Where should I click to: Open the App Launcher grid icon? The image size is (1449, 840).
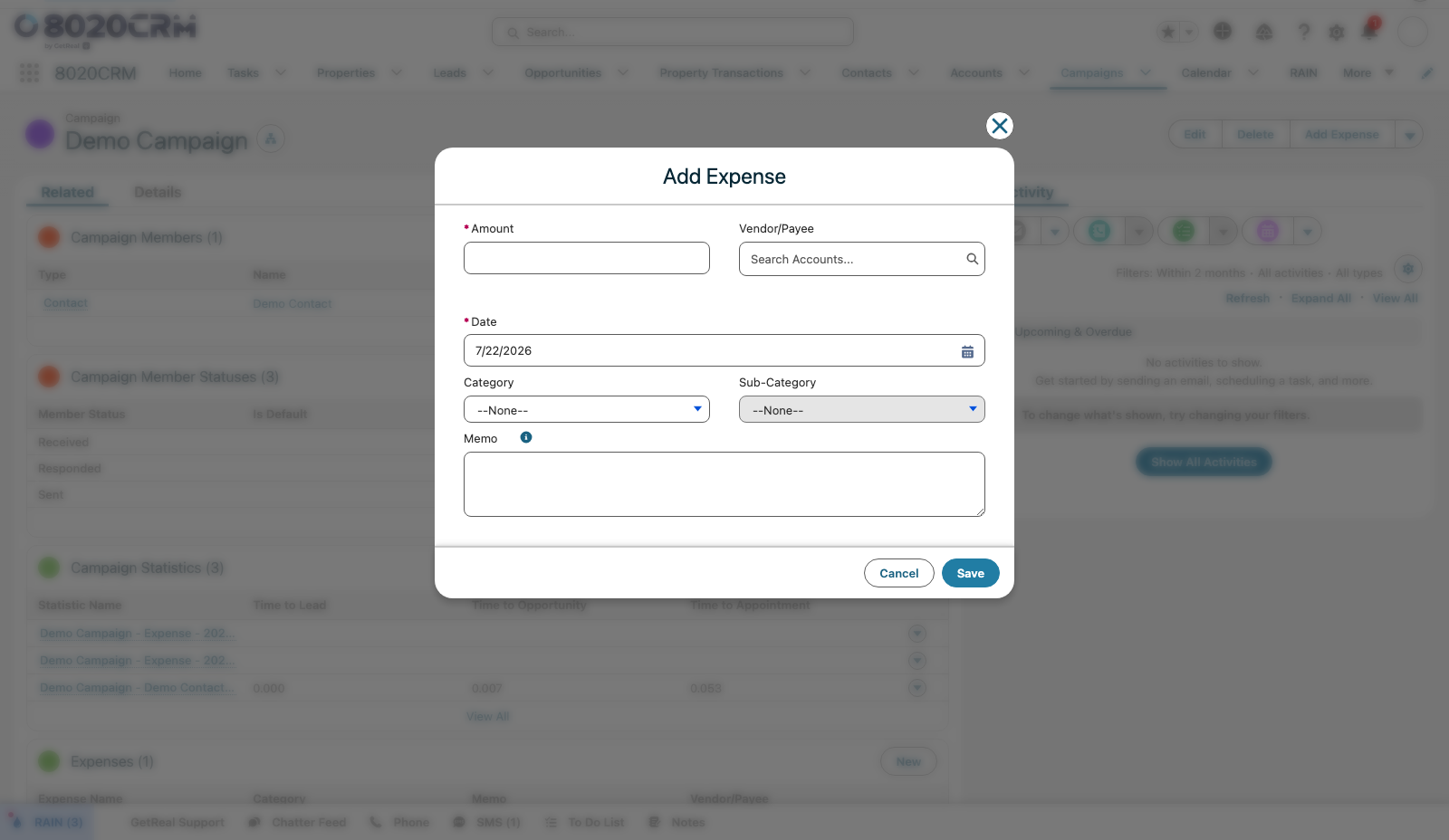29,72
